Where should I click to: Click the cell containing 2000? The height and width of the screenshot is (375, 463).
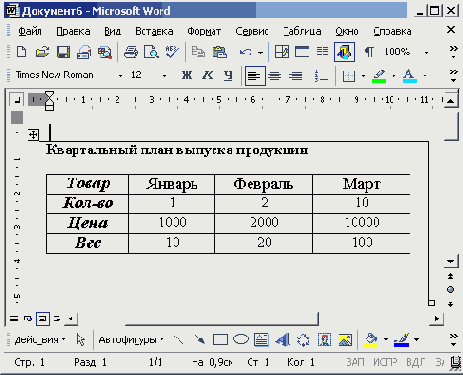click(x=264, y=223)
